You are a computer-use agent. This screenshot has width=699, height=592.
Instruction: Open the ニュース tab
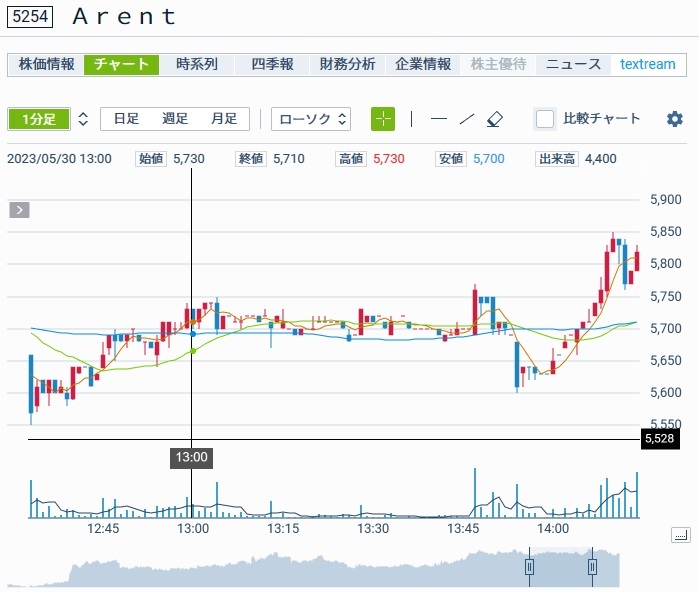coord(573,64)
